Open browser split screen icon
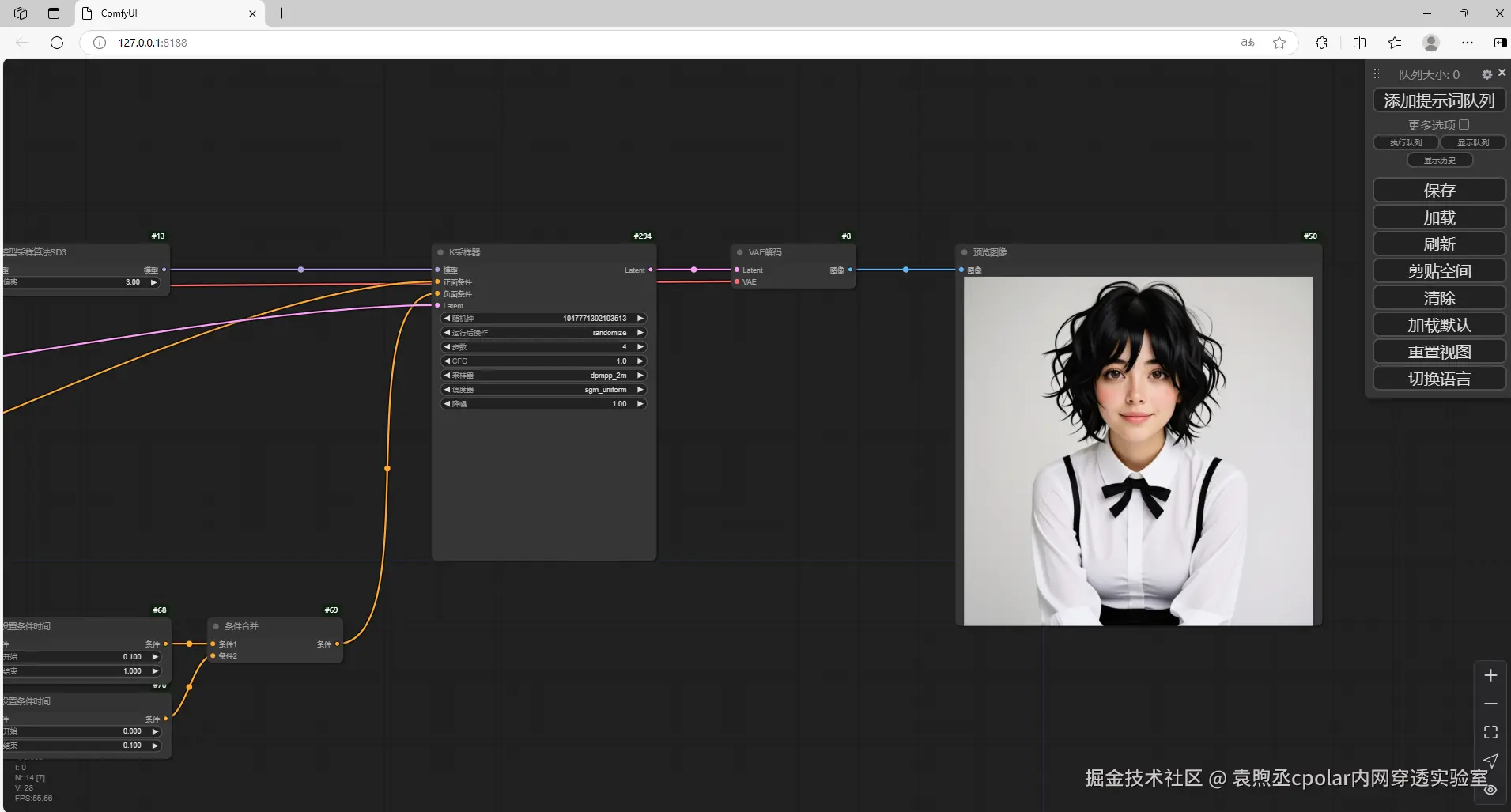The image size is (1511, 812). coord(1359,43)
